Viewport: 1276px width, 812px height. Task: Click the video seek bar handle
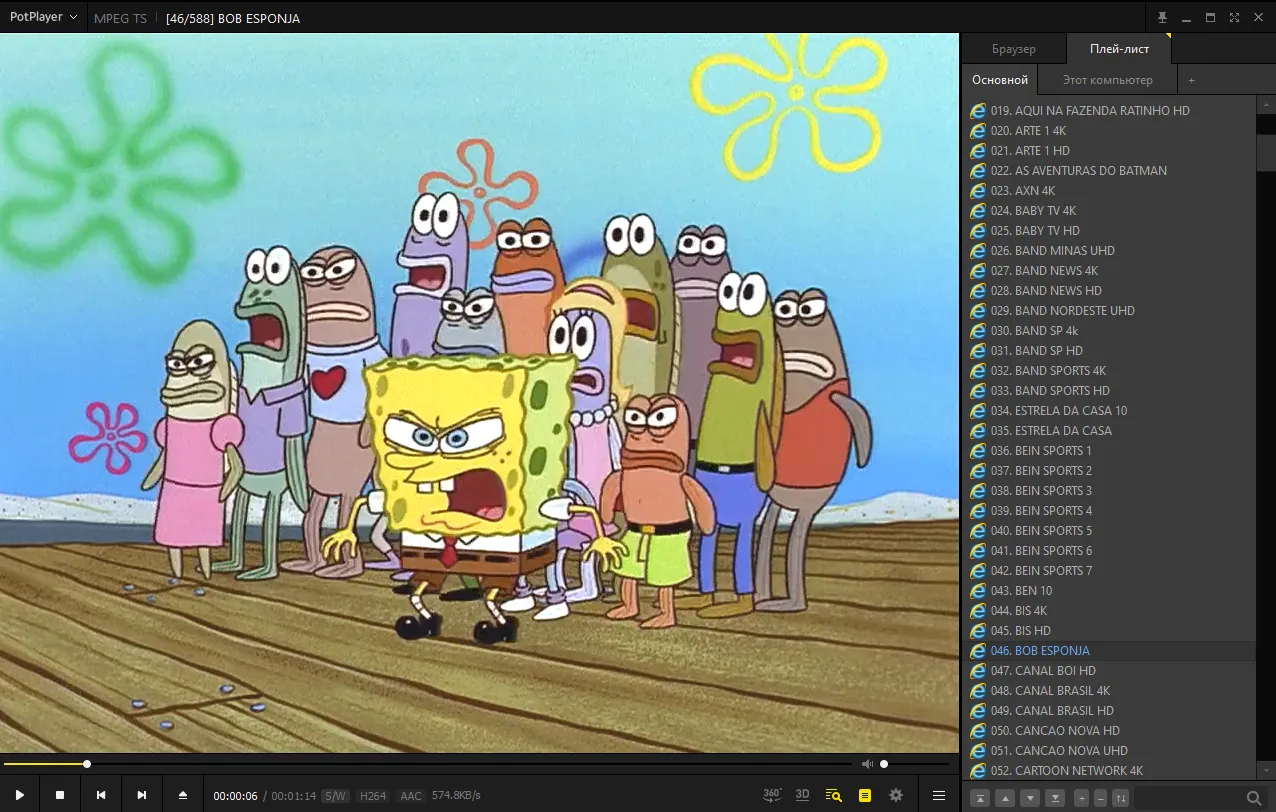[87, 764]
